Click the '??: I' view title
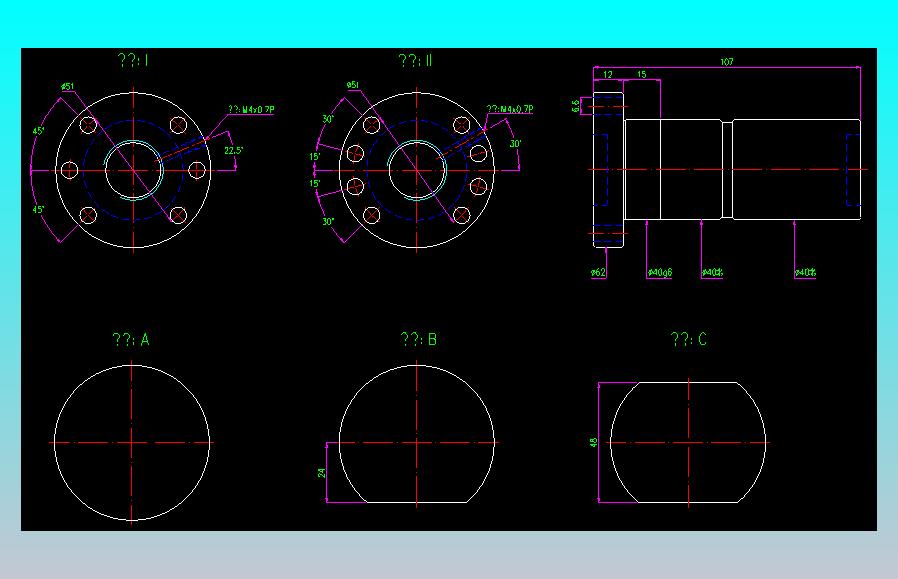The image size is (898, 579). (133, 60)
